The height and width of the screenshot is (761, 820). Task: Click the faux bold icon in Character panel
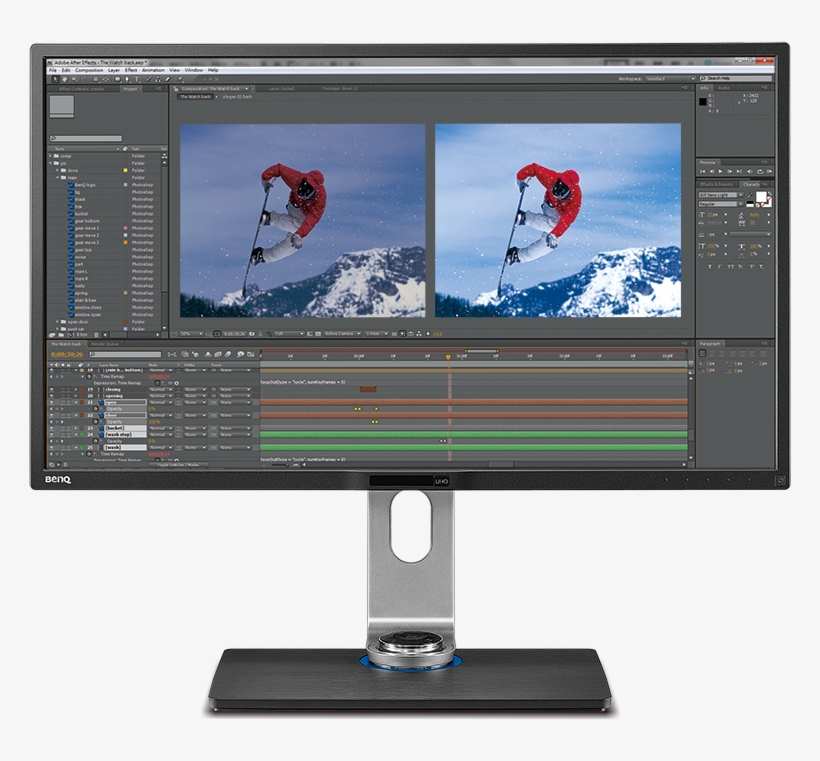[709, 266]
